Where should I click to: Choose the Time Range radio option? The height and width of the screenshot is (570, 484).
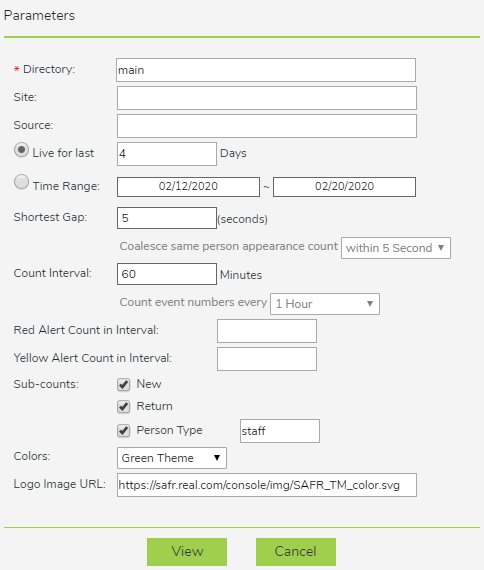pos(21,182)
